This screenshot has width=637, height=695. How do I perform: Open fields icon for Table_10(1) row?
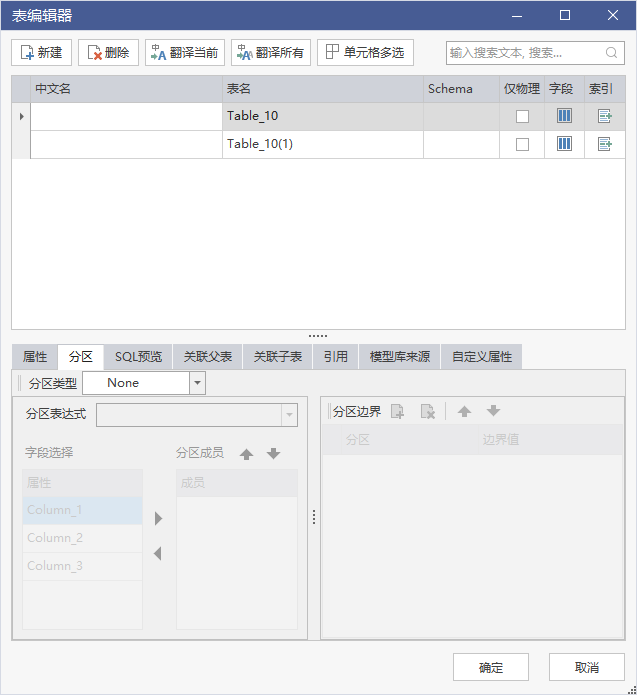(564, 144)
